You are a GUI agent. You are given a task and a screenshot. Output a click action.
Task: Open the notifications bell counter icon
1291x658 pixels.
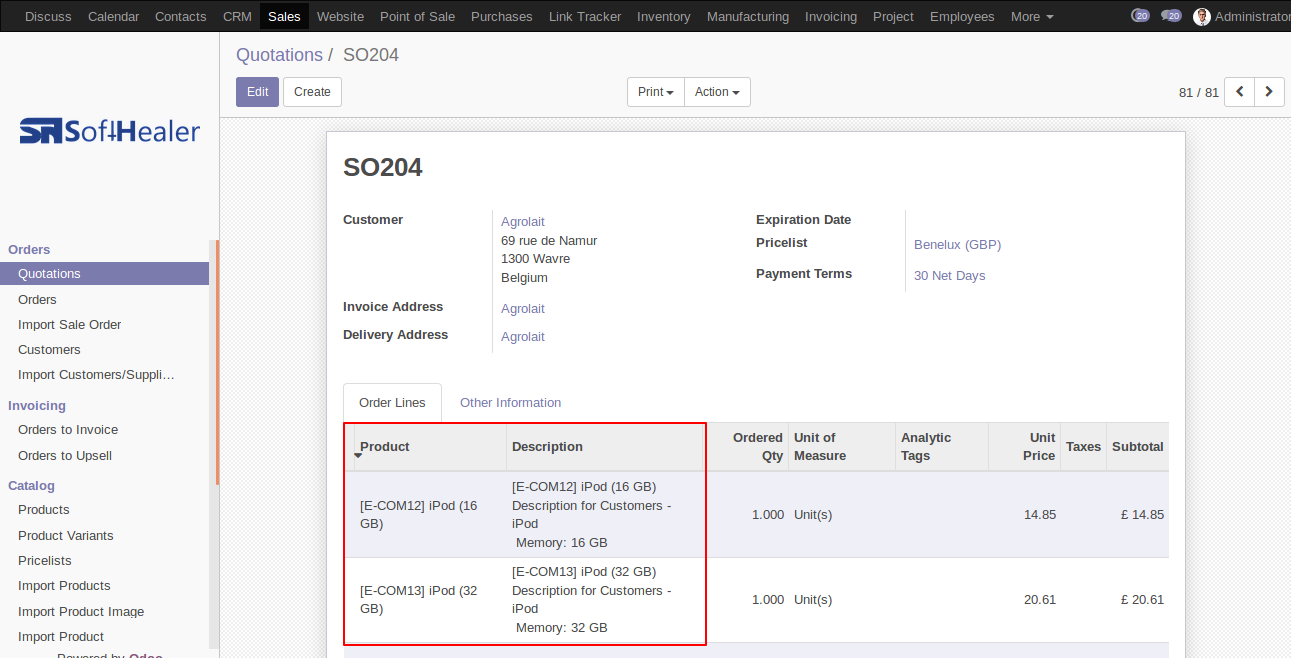click(1140, 16)
